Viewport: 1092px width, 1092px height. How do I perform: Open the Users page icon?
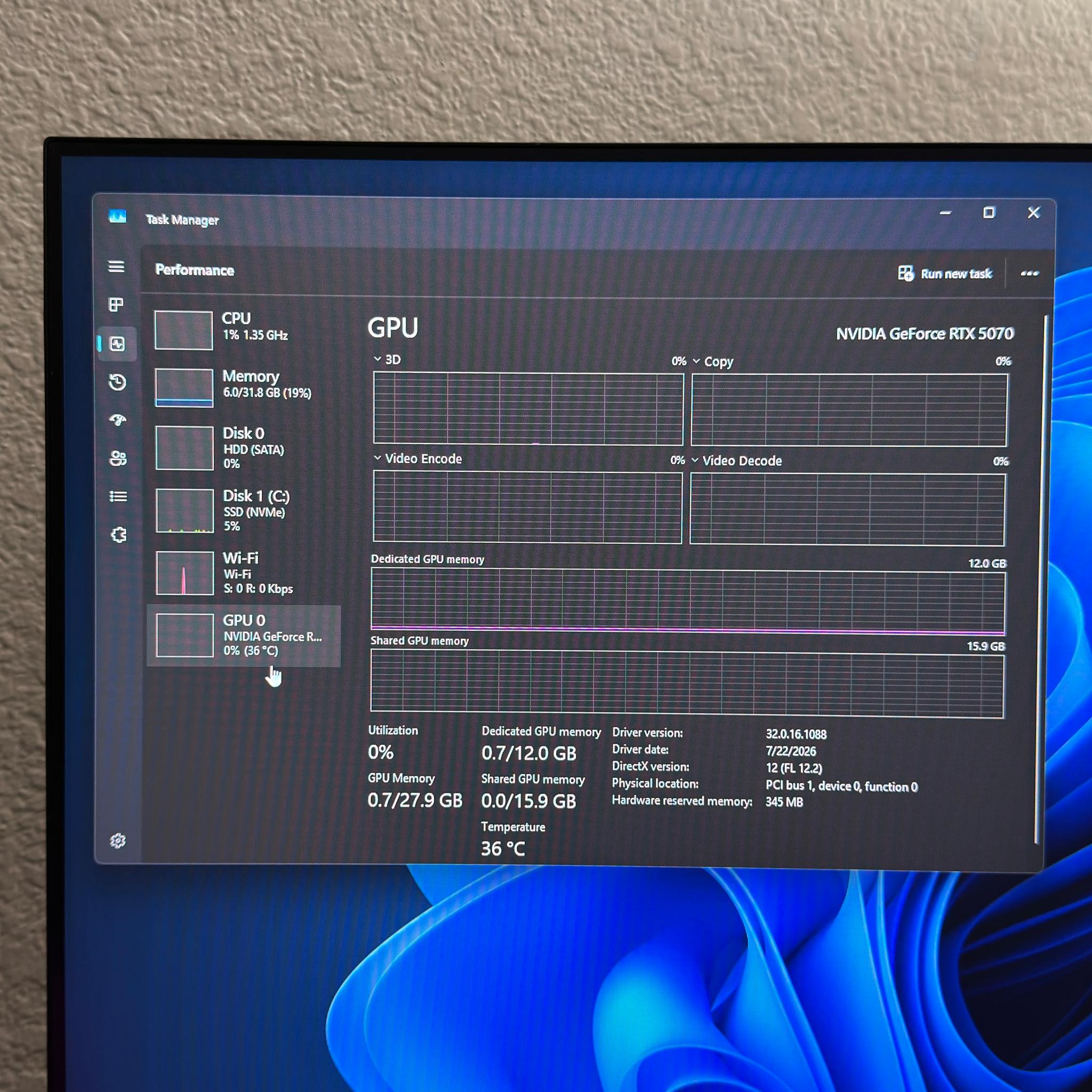pyautogui.click(x=118, y=458)
